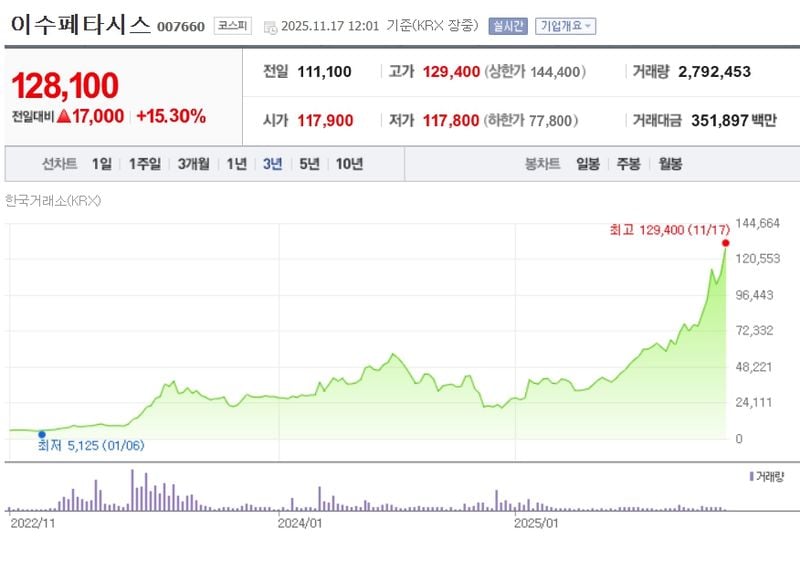
Task: Open the 10년 line chart
Action: (349, 164)
